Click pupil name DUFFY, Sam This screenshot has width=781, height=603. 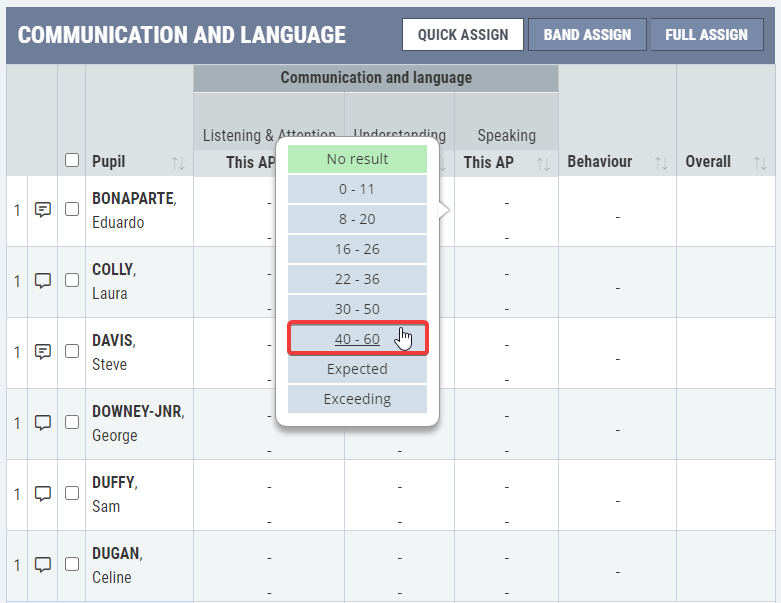tap(115, 494)
